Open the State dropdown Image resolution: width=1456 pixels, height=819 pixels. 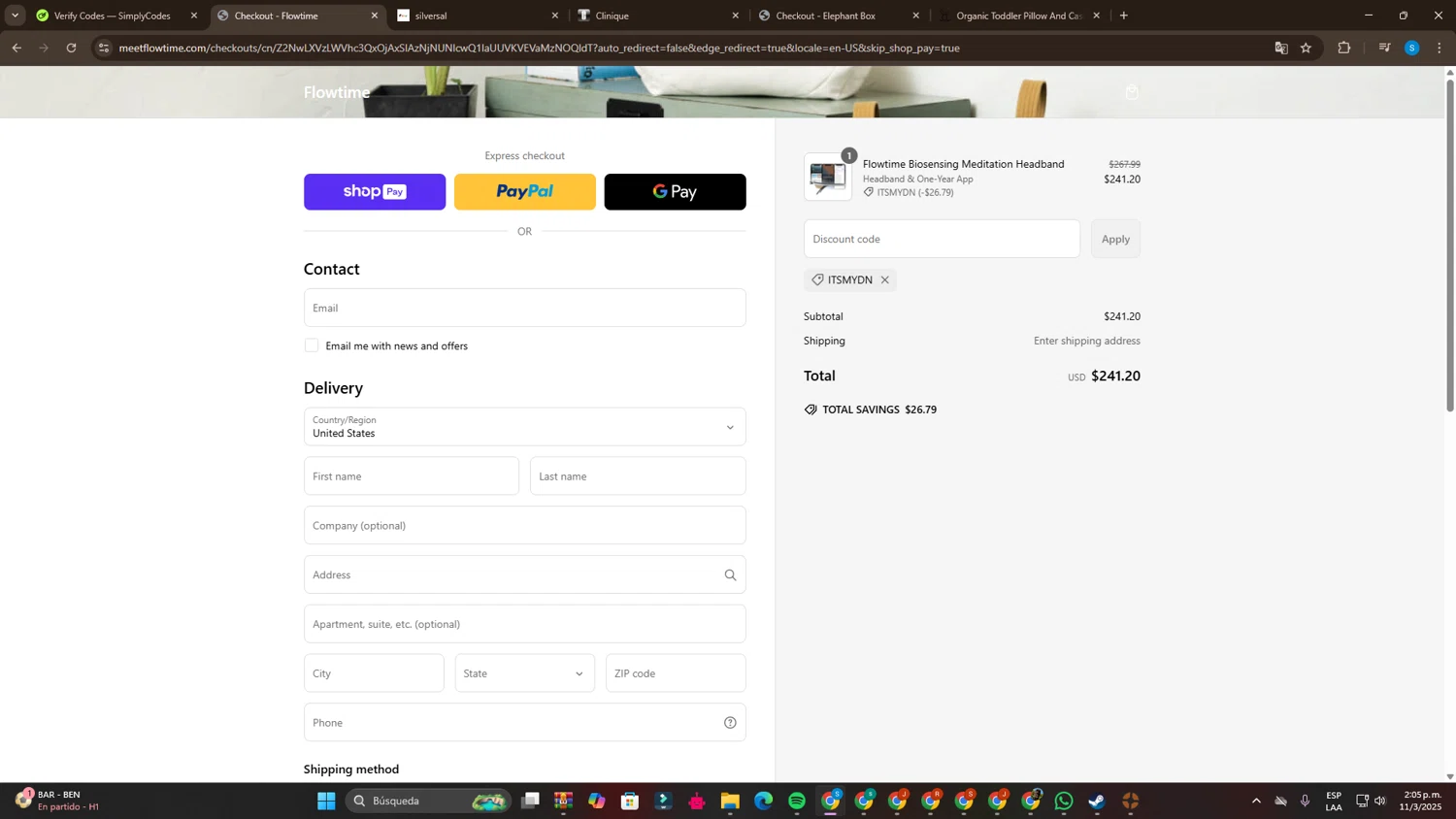[524, 673]
